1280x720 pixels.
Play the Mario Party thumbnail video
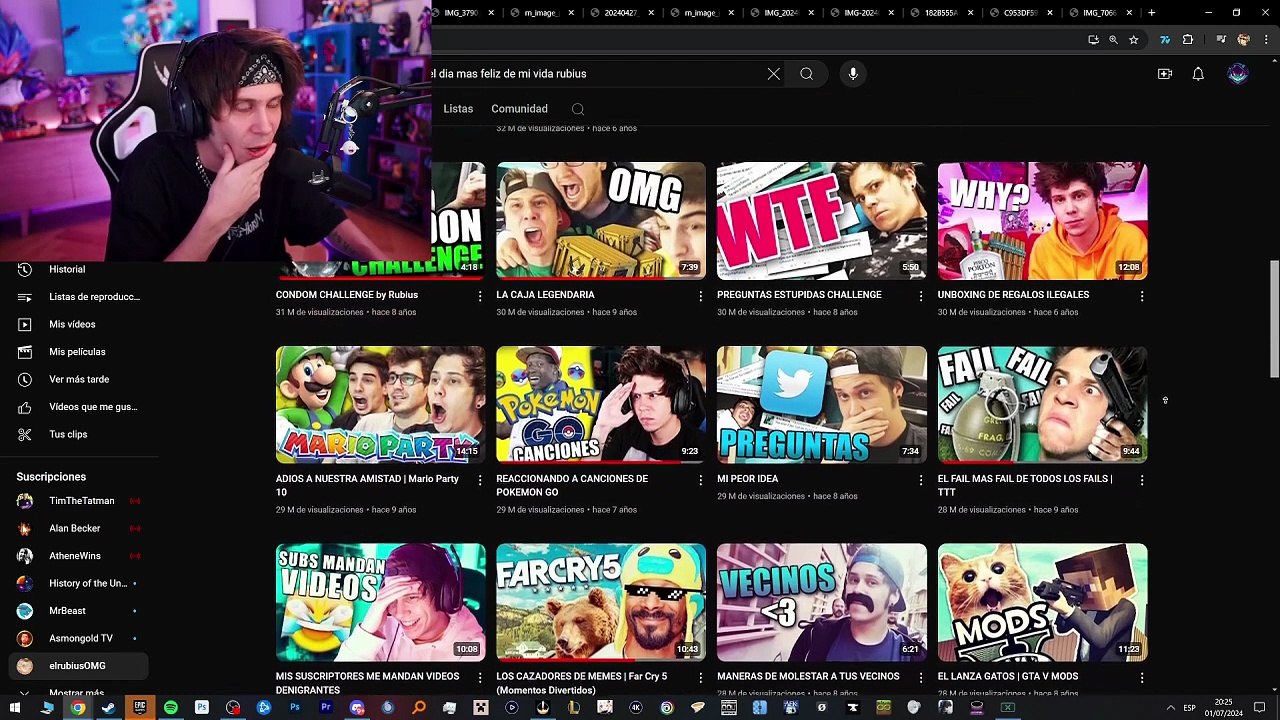380,405
